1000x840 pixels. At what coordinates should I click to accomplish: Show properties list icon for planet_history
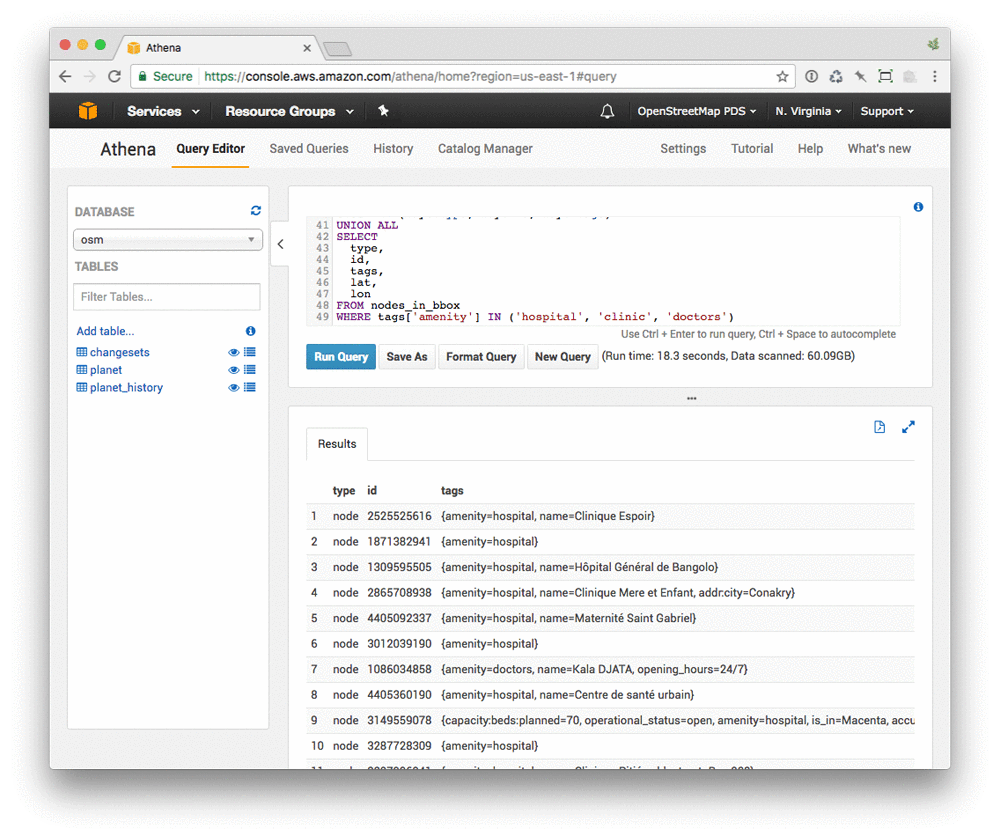pyautogui.click(x=250, y=387)
